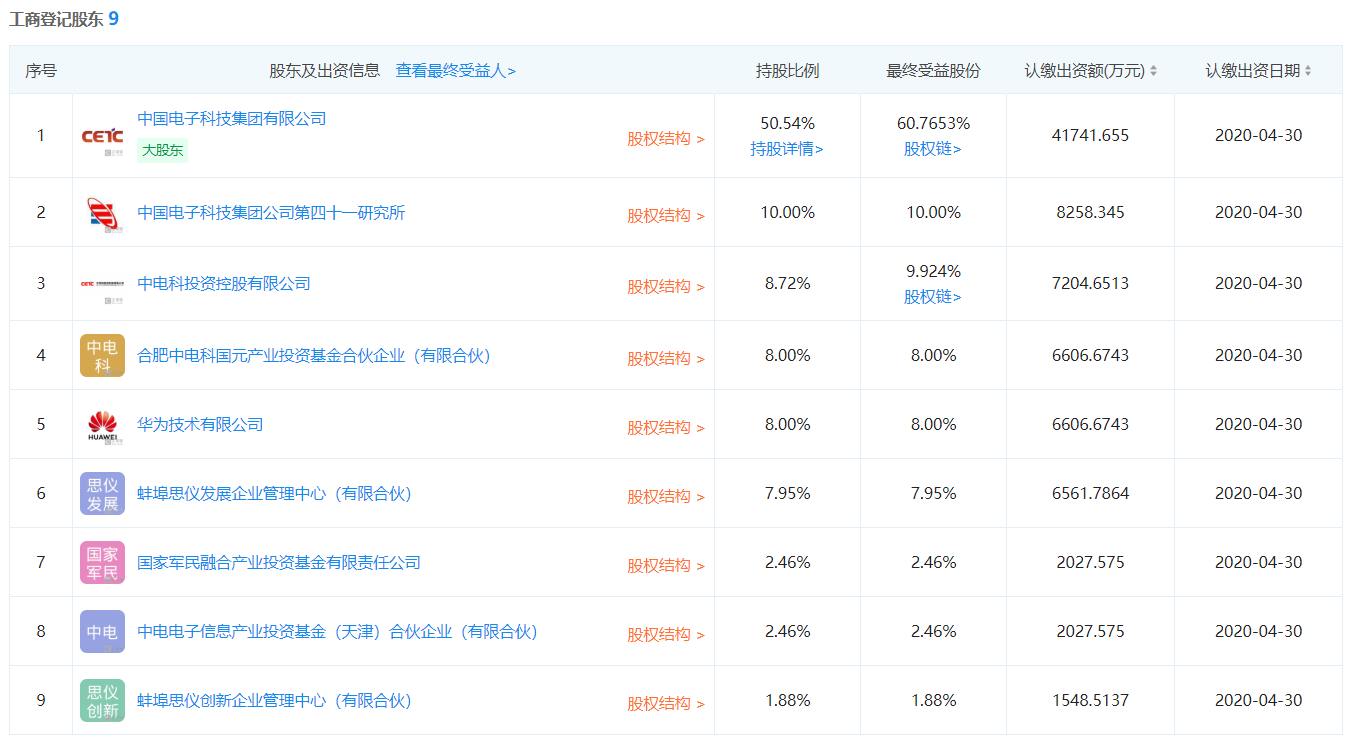Open 蚌埠思仪发展企业管理中心 link
Image resolution: width=1353 pixels, height=743 pixels.
click(x=274, y=494)
